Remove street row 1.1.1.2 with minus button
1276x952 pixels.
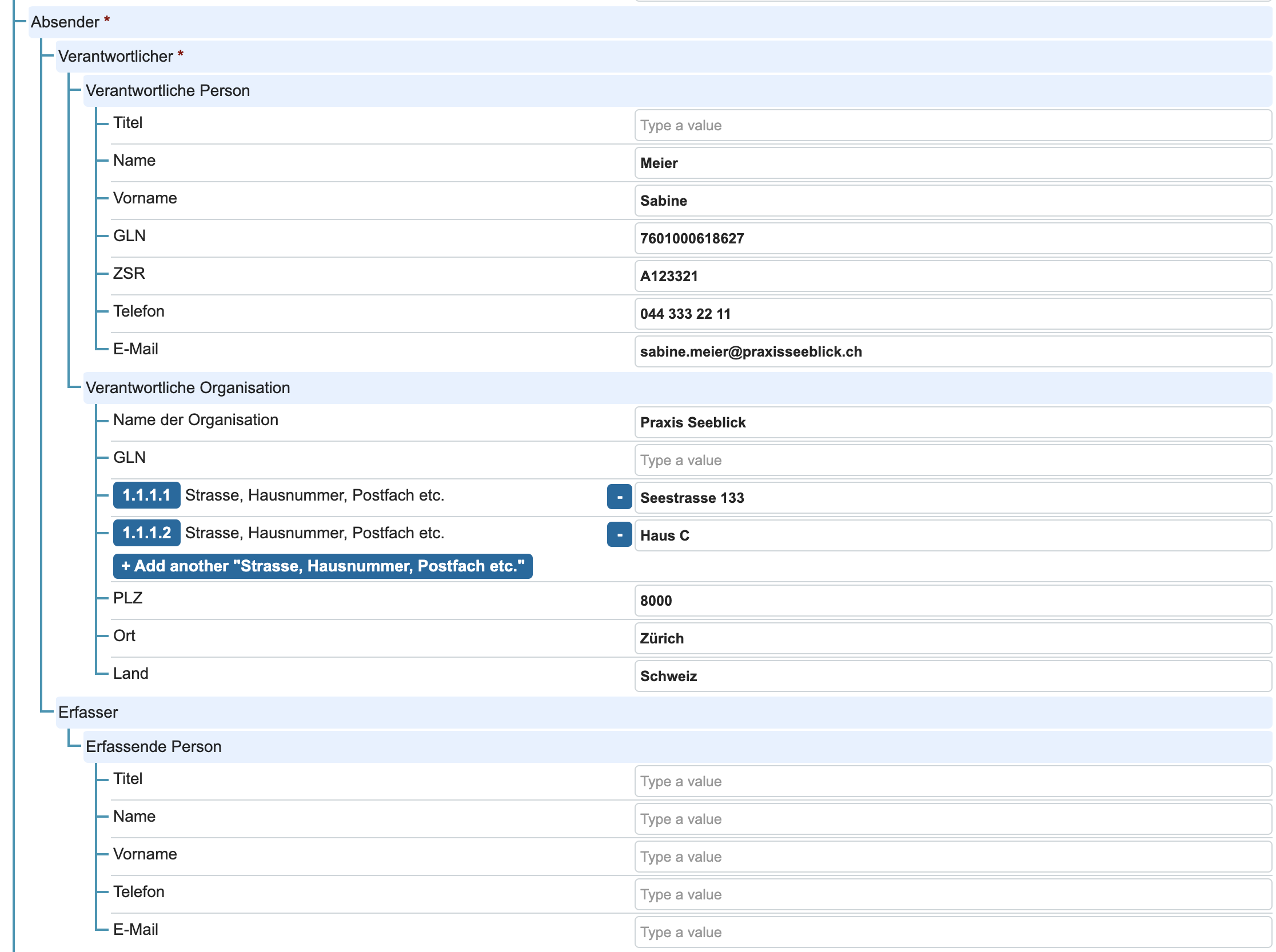pos(619,534)
